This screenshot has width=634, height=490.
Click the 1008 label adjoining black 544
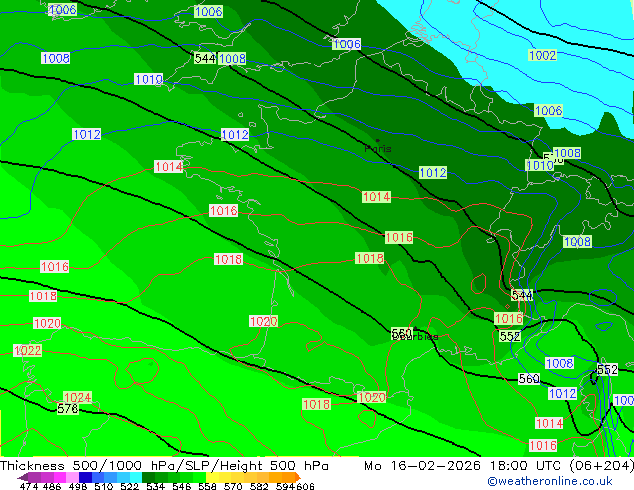coord(232,59)
